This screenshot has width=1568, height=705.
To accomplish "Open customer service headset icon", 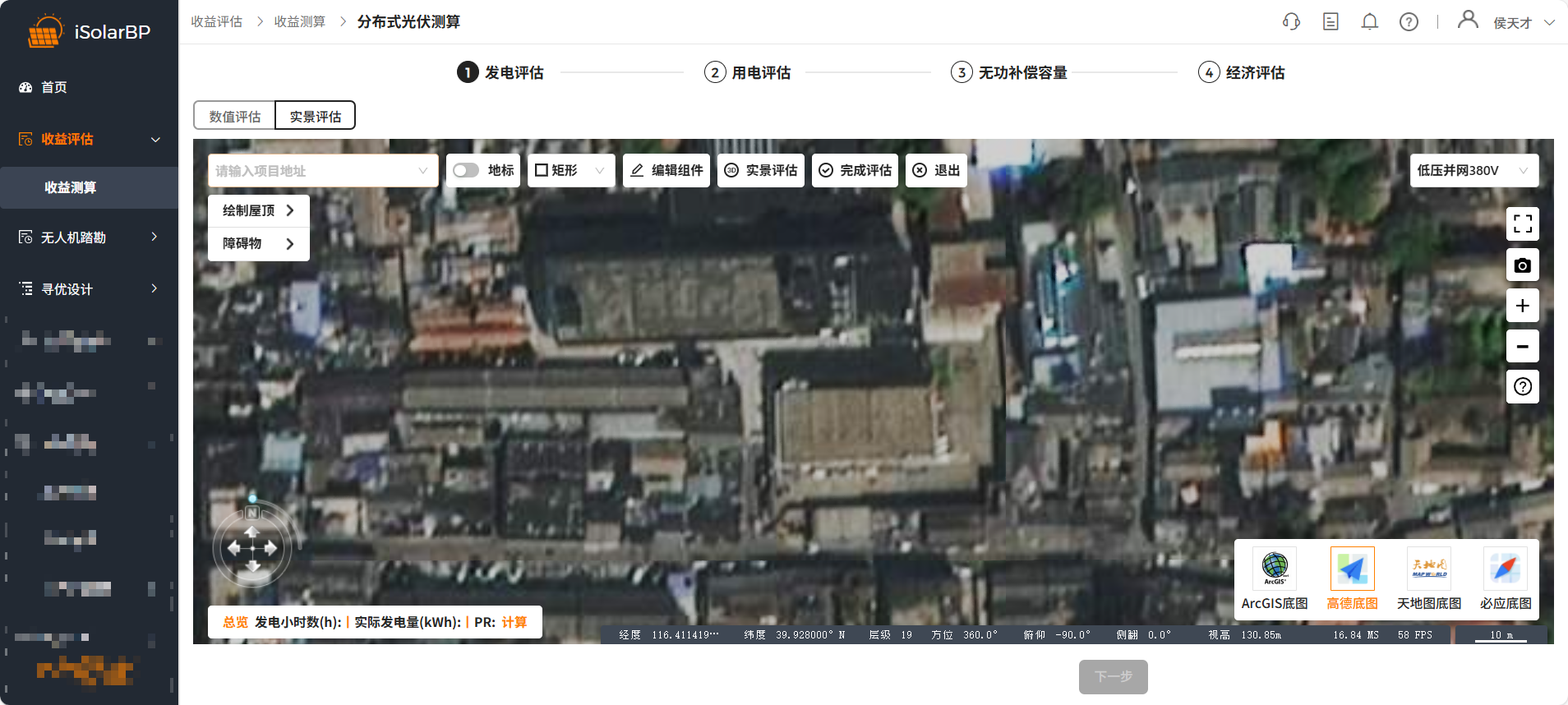I will point(1291,22).
